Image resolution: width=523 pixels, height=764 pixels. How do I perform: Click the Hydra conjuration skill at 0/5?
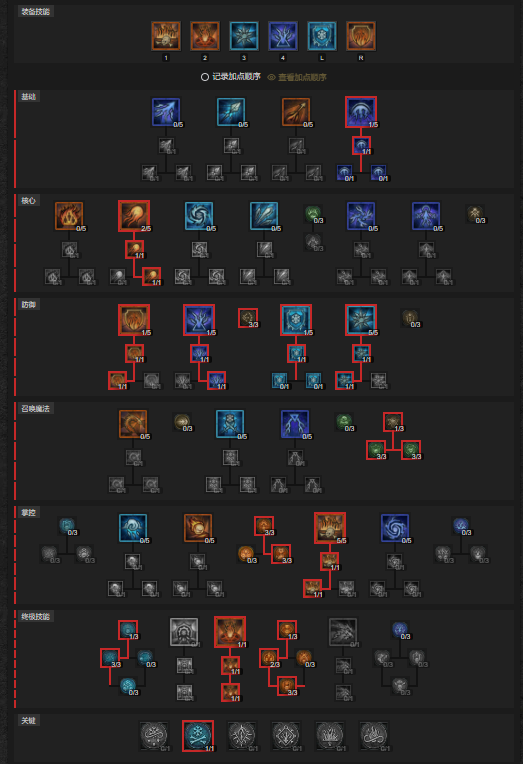pos(133,424)
